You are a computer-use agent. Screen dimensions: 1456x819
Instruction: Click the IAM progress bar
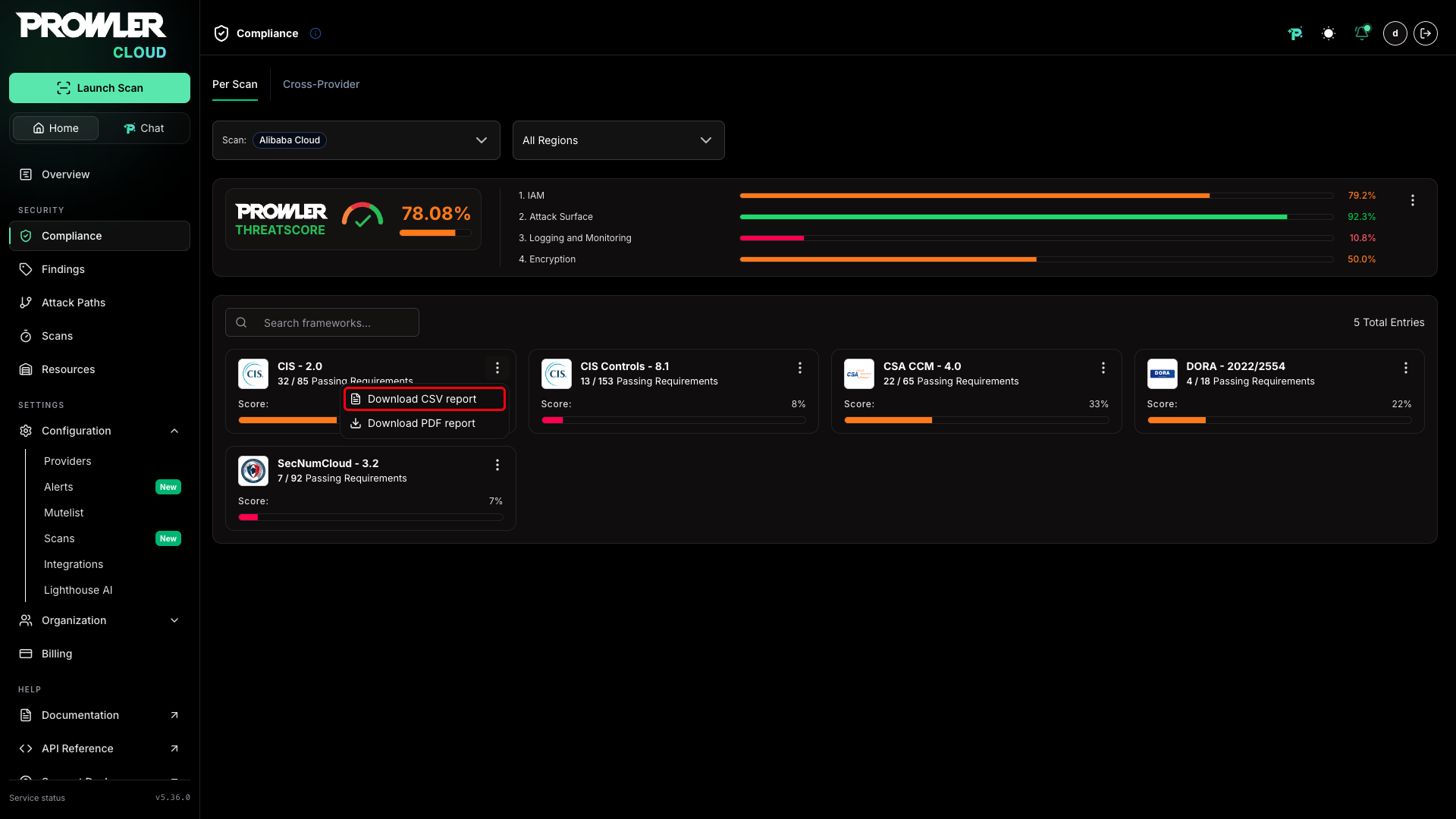coord(1037,196)
